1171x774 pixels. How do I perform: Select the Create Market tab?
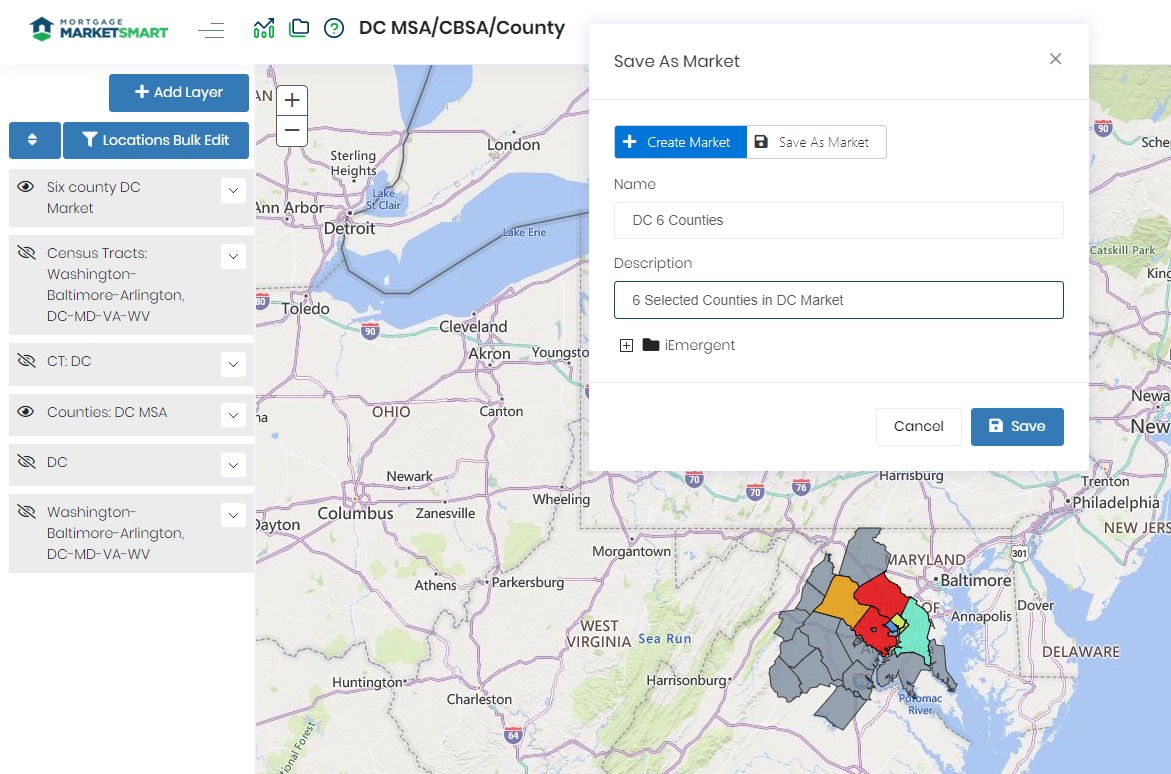[680, 142]
